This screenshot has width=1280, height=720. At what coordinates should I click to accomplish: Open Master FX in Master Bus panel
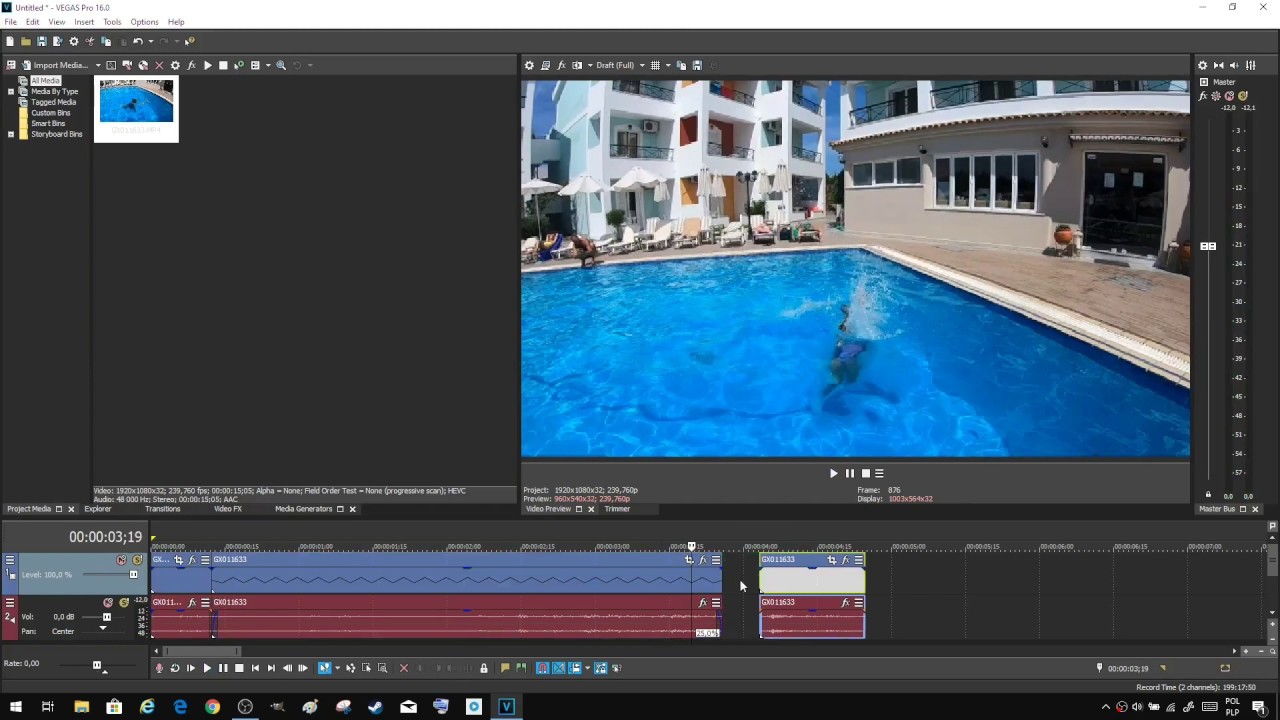[1203, 96]
